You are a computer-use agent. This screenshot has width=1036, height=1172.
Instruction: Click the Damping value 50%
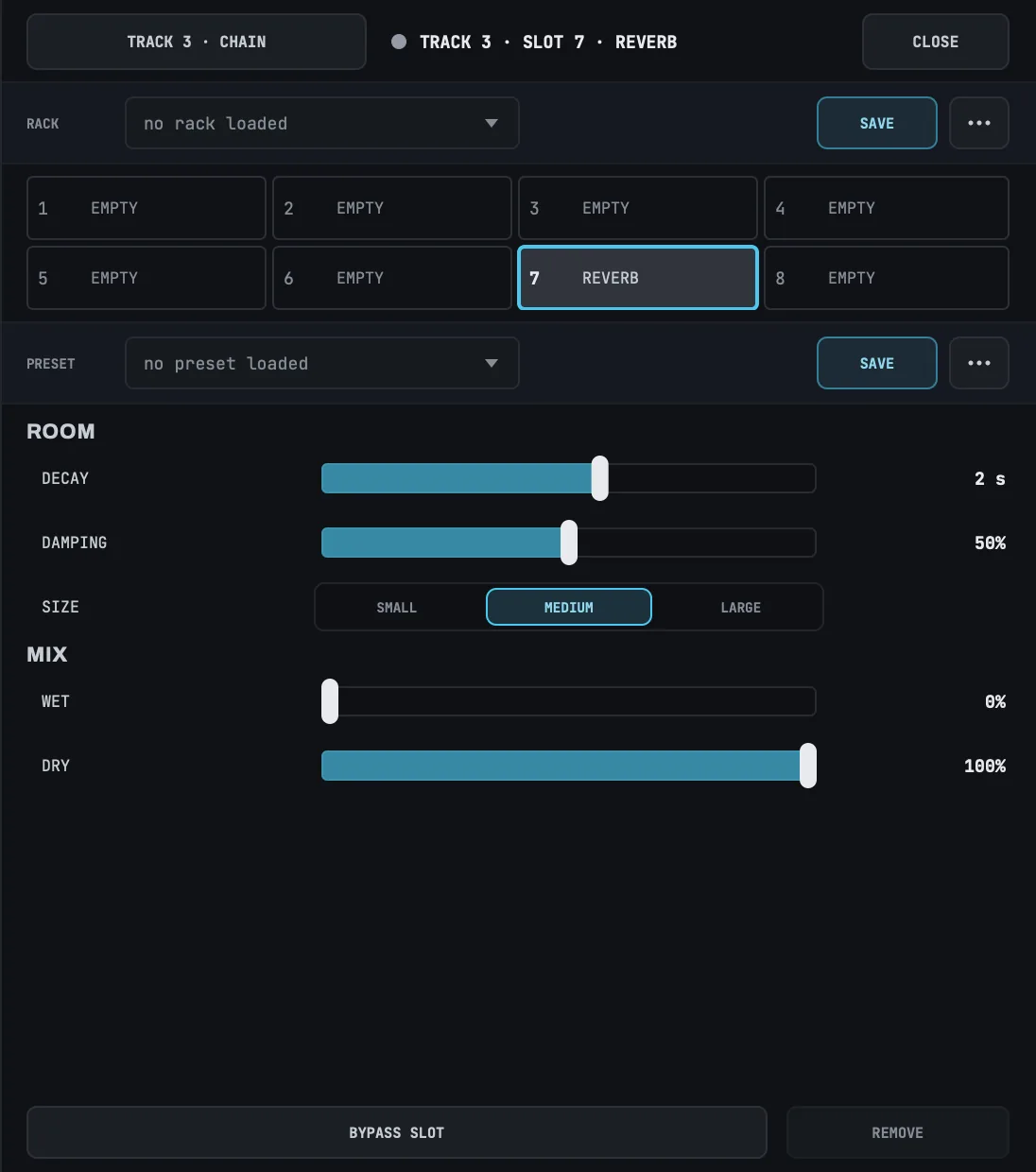point(990,543)
